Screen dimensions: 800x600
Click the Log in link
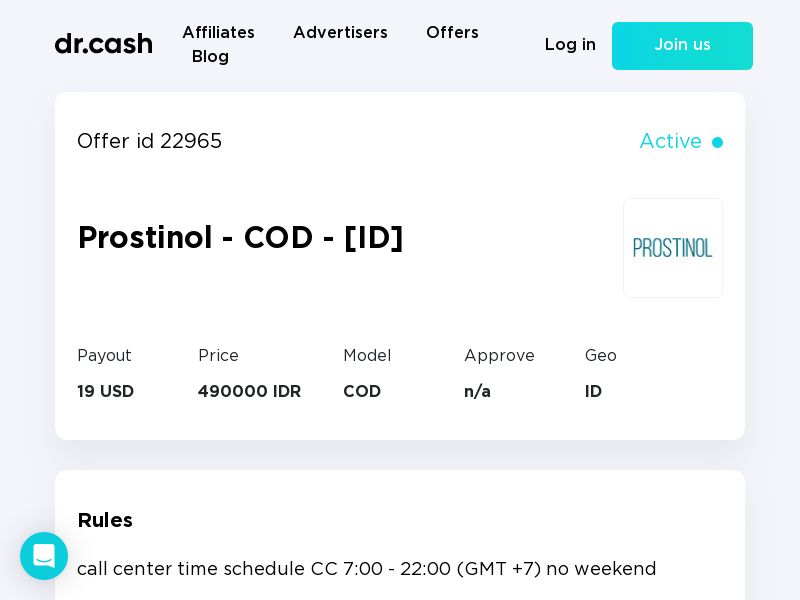pyautogui.click(x=570, y=45)
